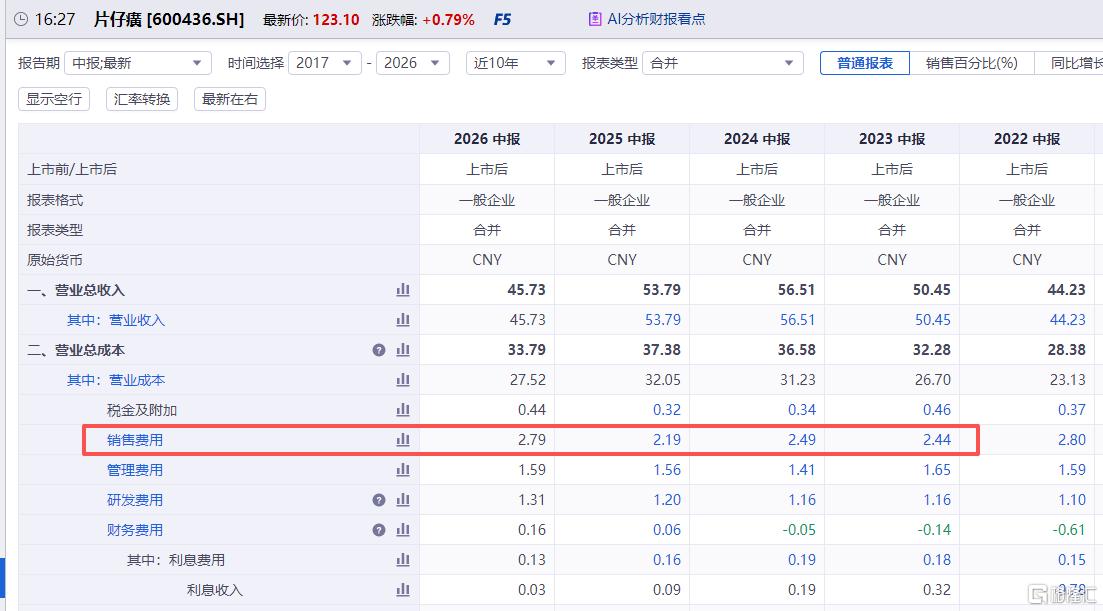Expand the 近10年 range dropdown

coord(516,63)
